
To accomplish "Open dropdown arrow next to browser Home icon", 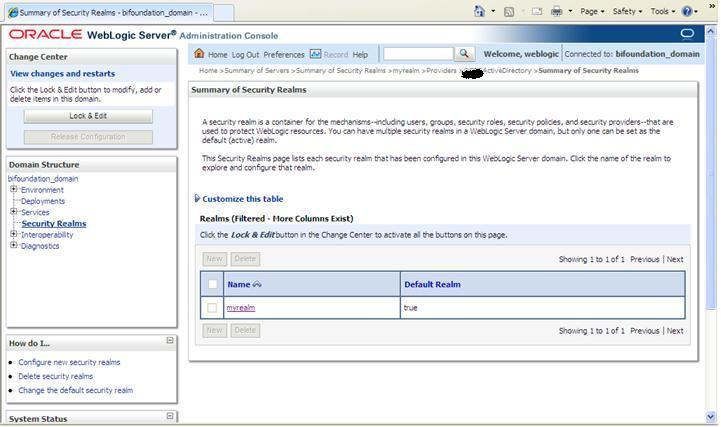I will 493,11.
